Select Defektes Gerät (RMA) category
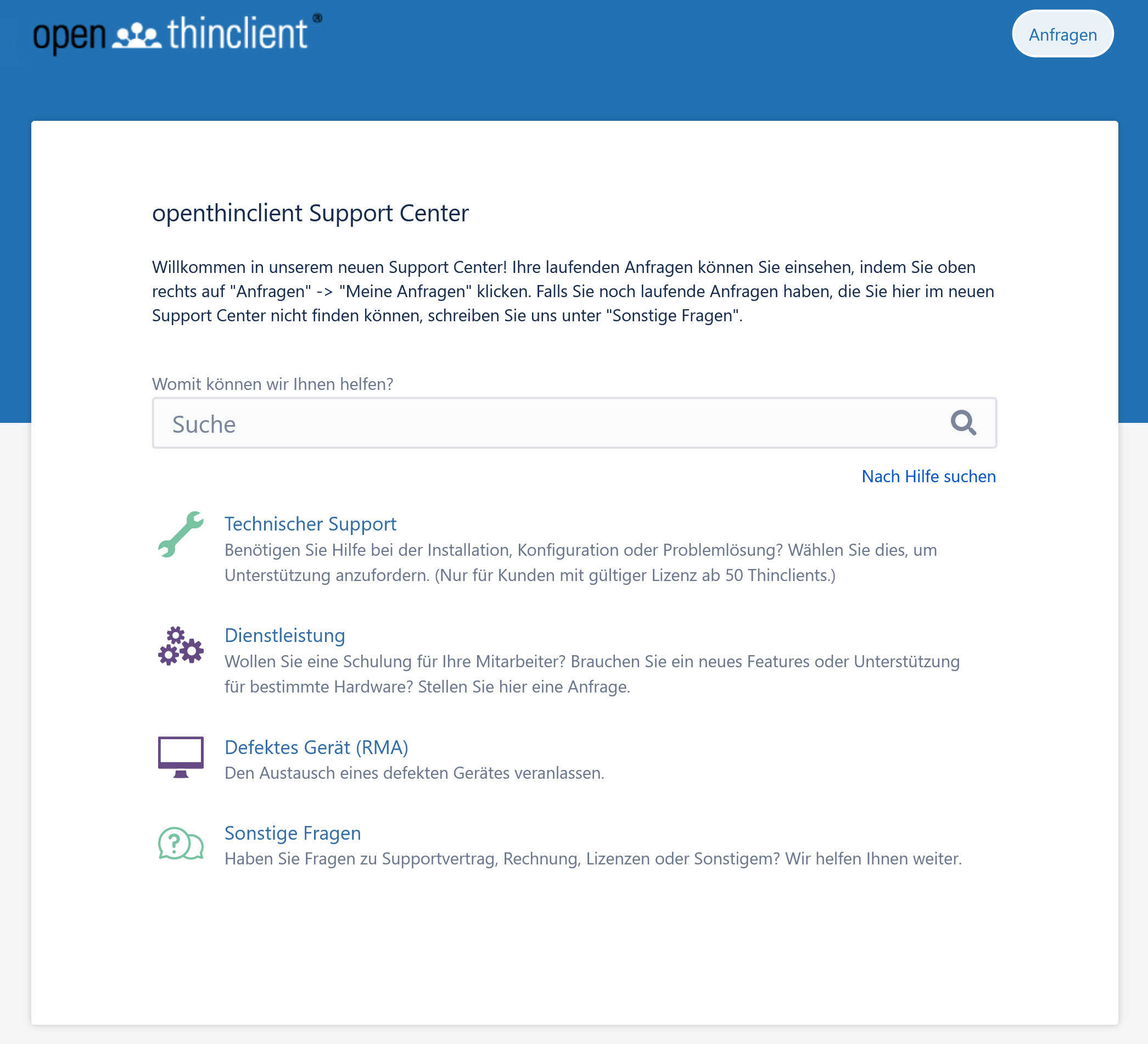Screen dimensions: 1148x1044 click(x=317, y=747)
